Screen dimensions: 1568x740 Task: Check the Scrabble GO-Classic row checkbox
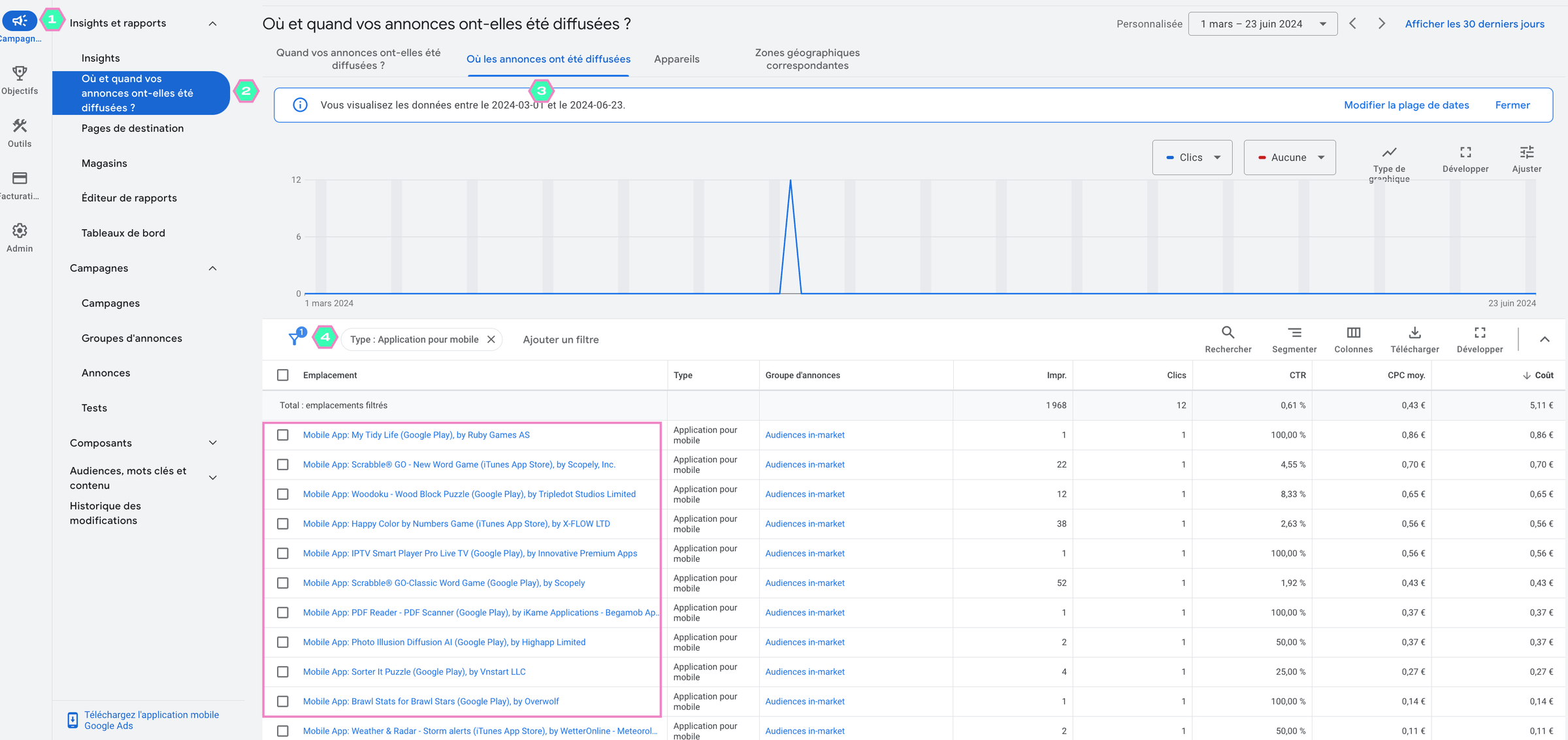[283, 583]
